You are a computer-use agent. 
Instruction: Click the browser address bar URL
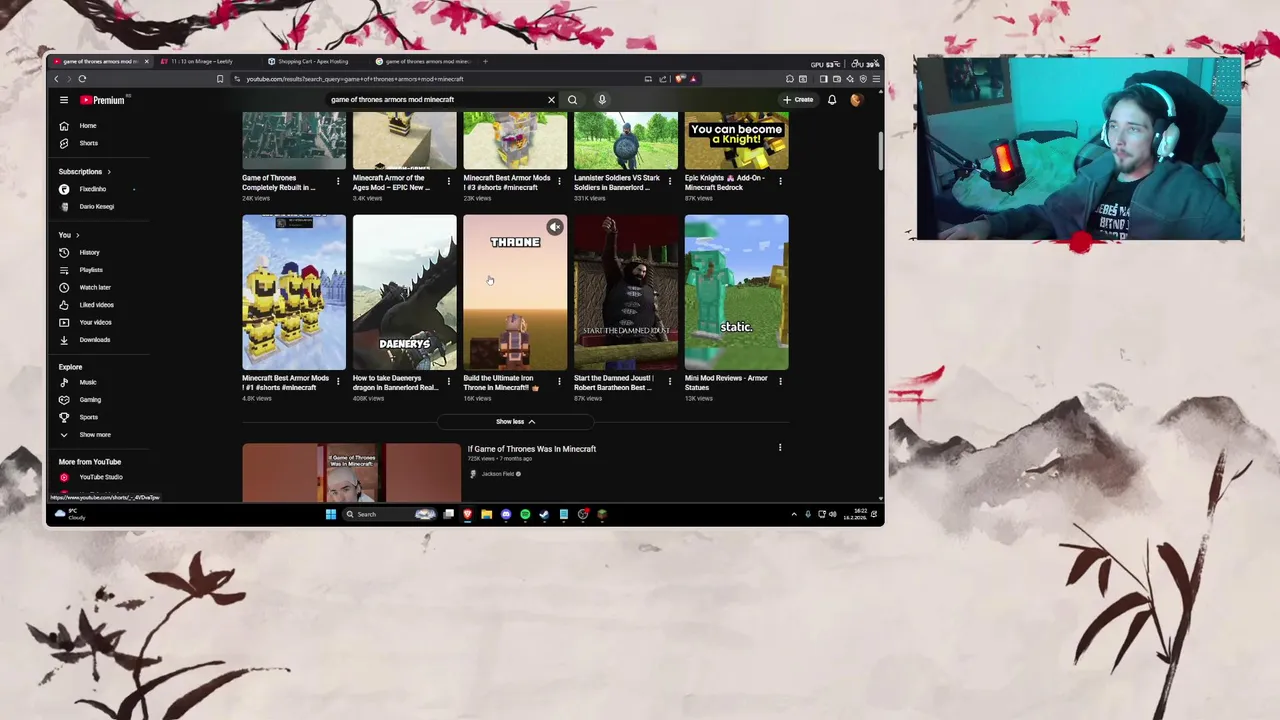point(355,79)
